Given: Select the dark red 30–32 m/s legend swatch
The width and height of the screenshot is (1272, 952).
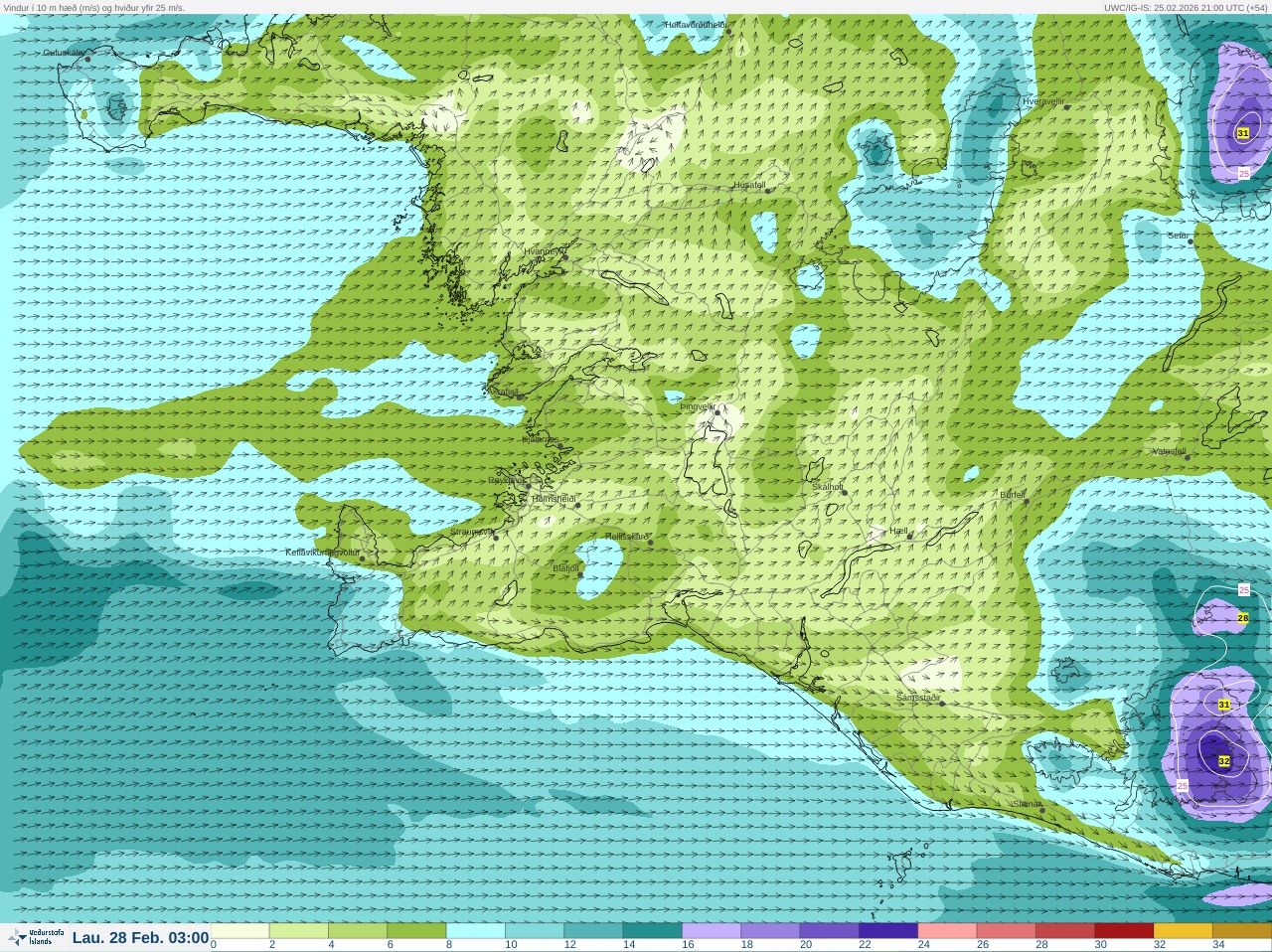Looking at the screenshot, I should (x=1124, y=931).
